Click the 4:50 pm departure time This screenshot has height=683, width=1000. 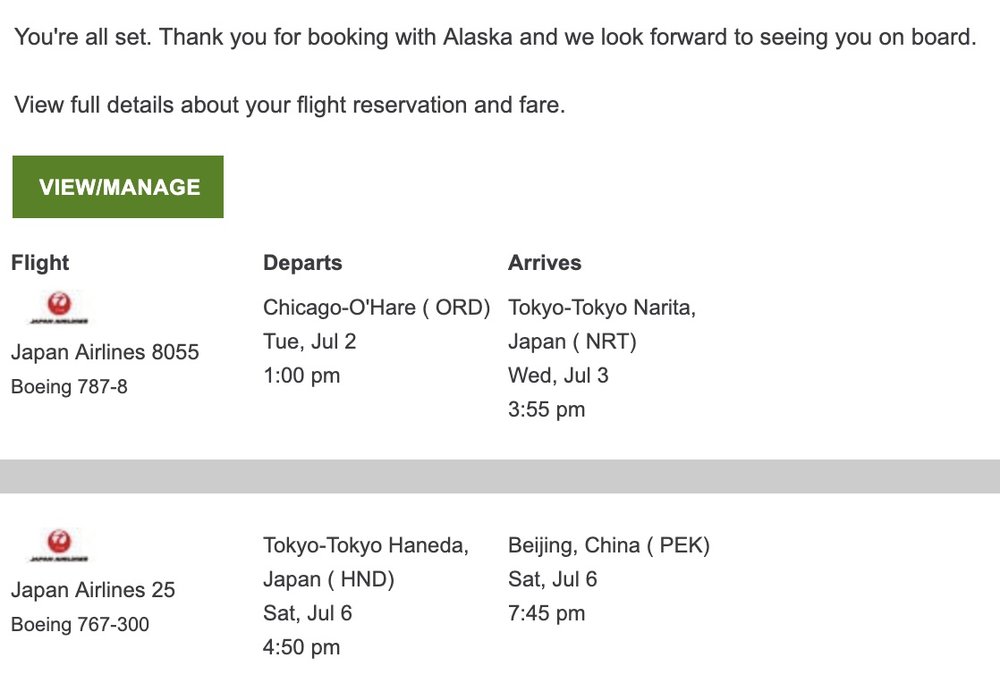301,648
